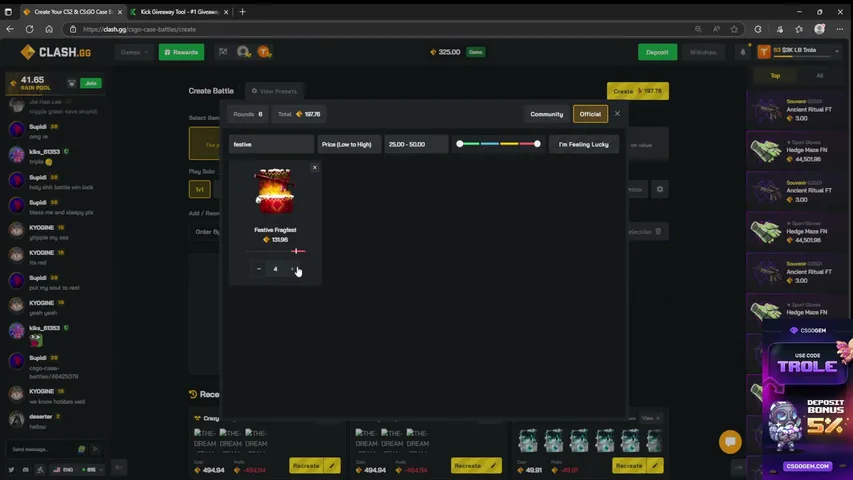This screenshot has height=480, width=853.
Task: Switch to Kick Giveaway Tool browser tab
Action: pos(180,11)
